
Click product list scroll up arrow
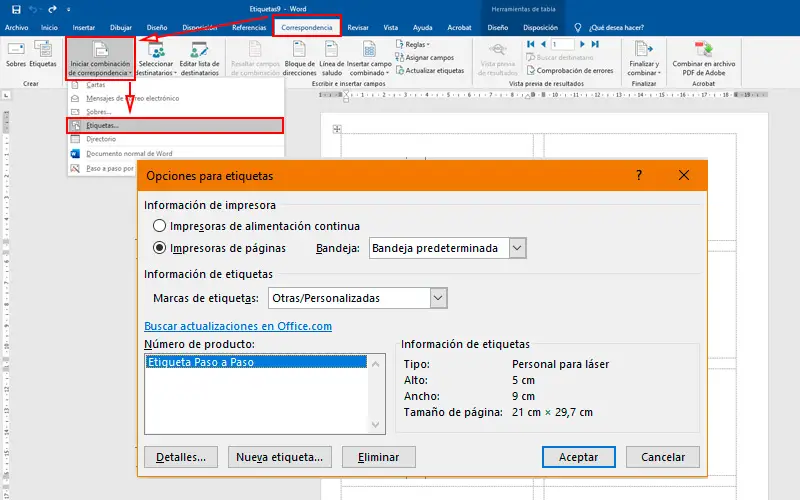pyautogui.click(x=376, y=364)
